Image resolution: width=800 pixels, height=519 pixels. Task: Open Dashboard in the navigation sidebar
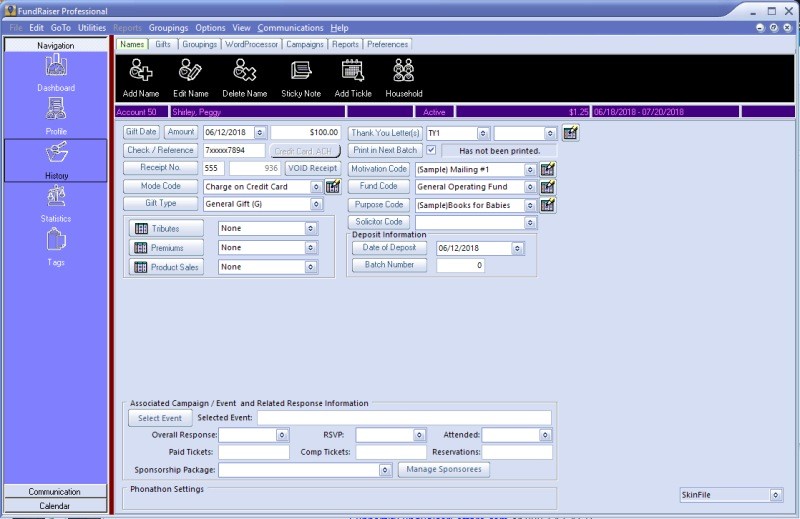[56, 67]
